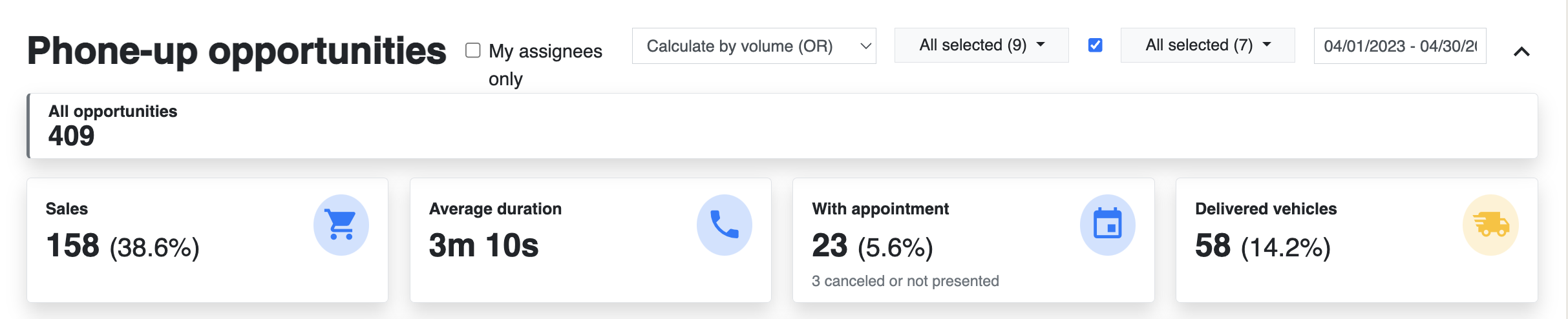1568x319 pixels.
Task: Open the With appointment 23 card
Action: tap(973, 240)
